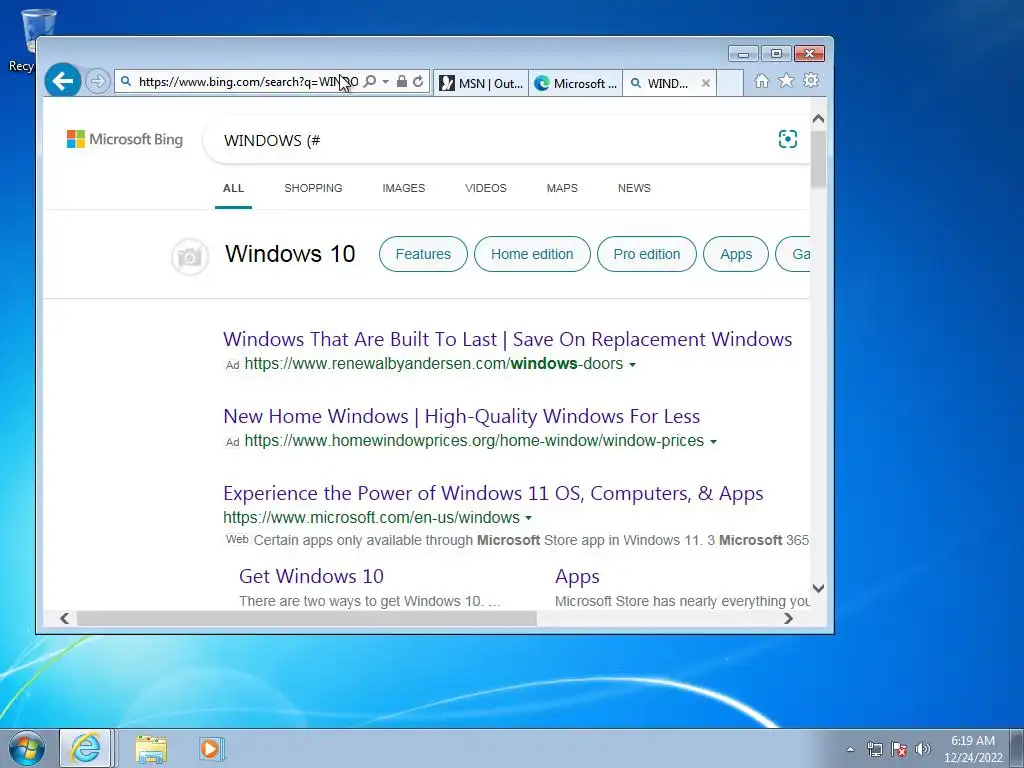Image resolution: width=1024 pixels, height=768 pixels.
Task: Open the 'Get Windows 10' sublink
Action: click(312, 576)
